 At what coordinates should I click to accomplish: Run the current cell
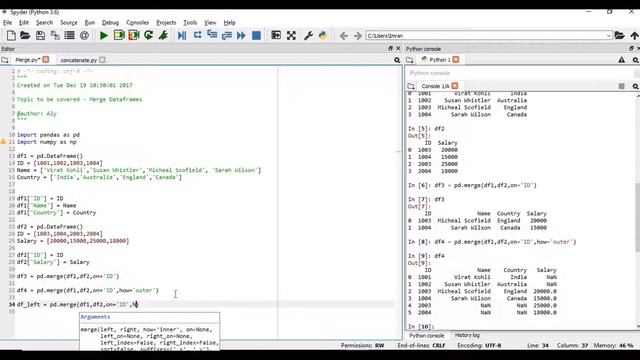119,36
